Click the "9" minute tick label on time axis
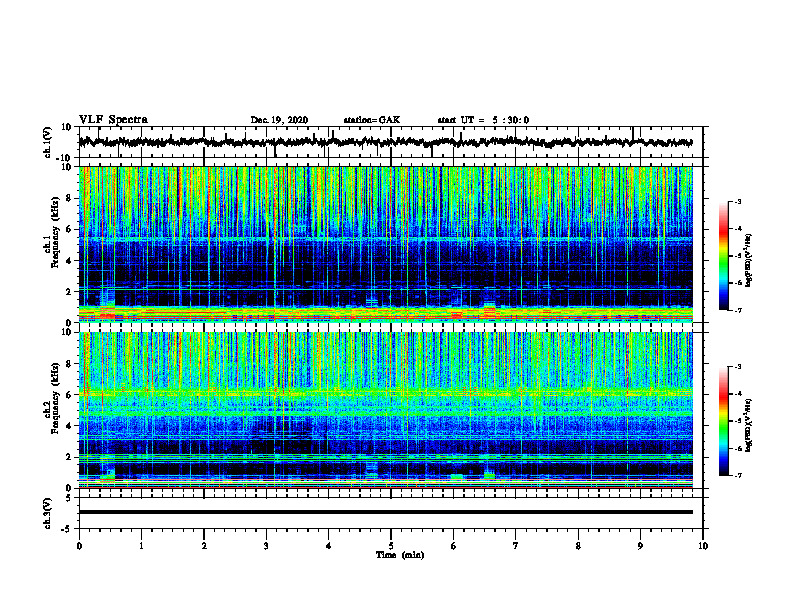This screenshot has width=792, height=612. [640, 546]
